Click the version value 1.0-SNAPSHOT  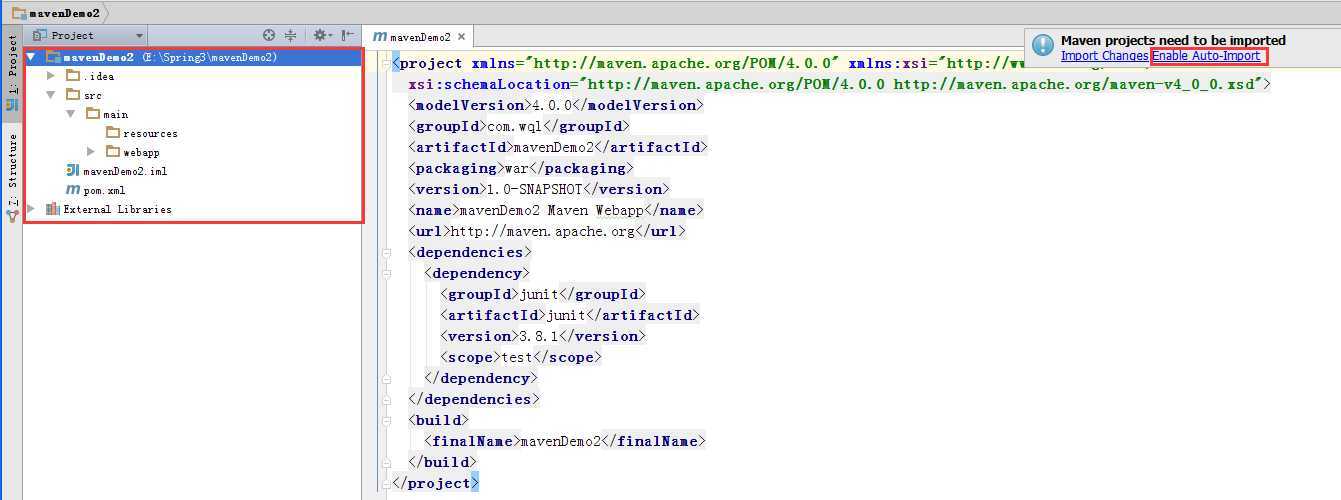pyautogui.click(x=533, y=189)
